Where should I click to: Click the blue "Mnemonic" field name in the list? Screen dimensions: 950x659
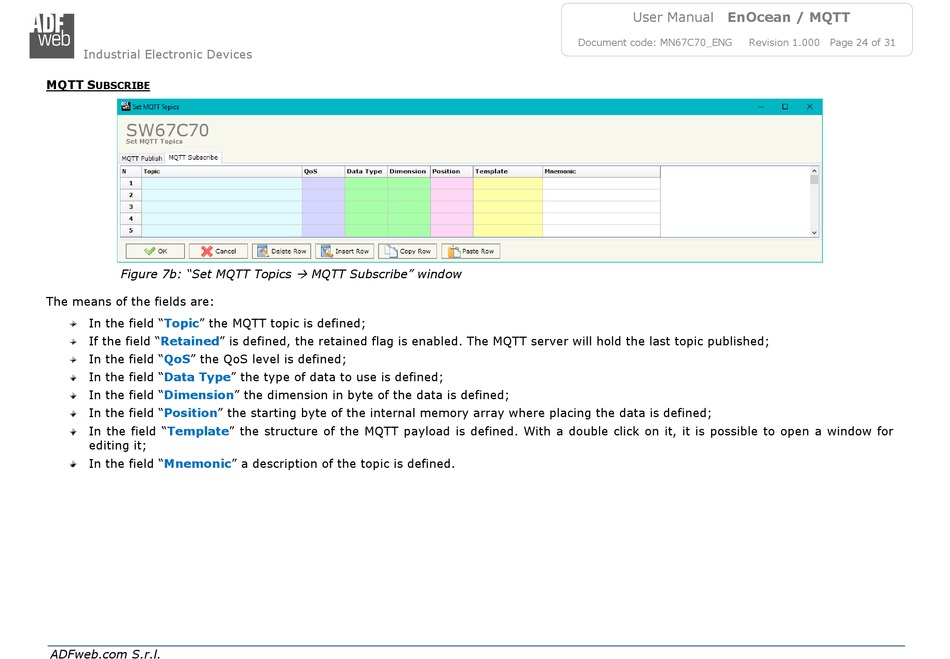198,463
